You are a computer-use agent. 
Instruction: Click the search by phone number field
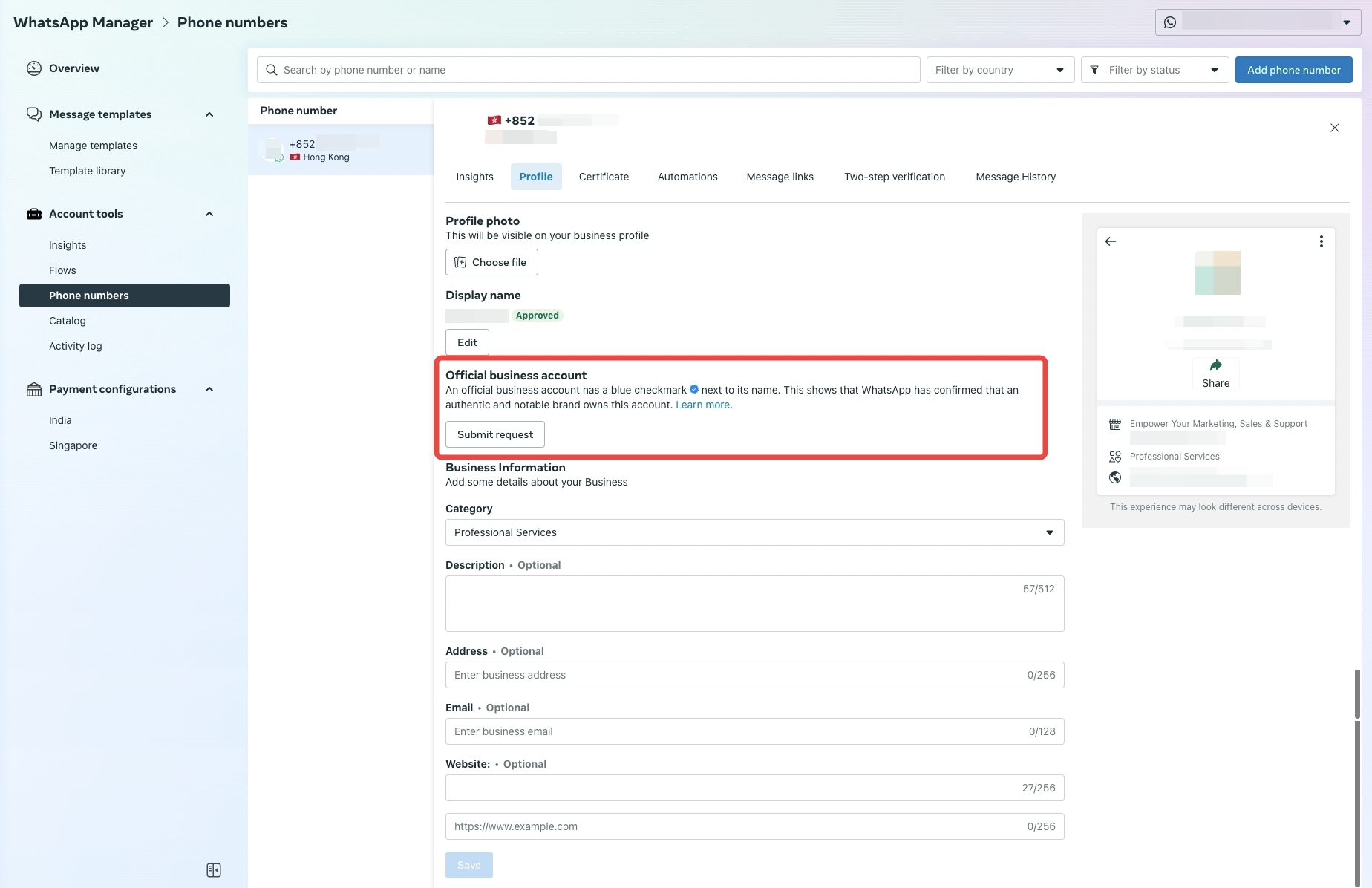point(589,70)
